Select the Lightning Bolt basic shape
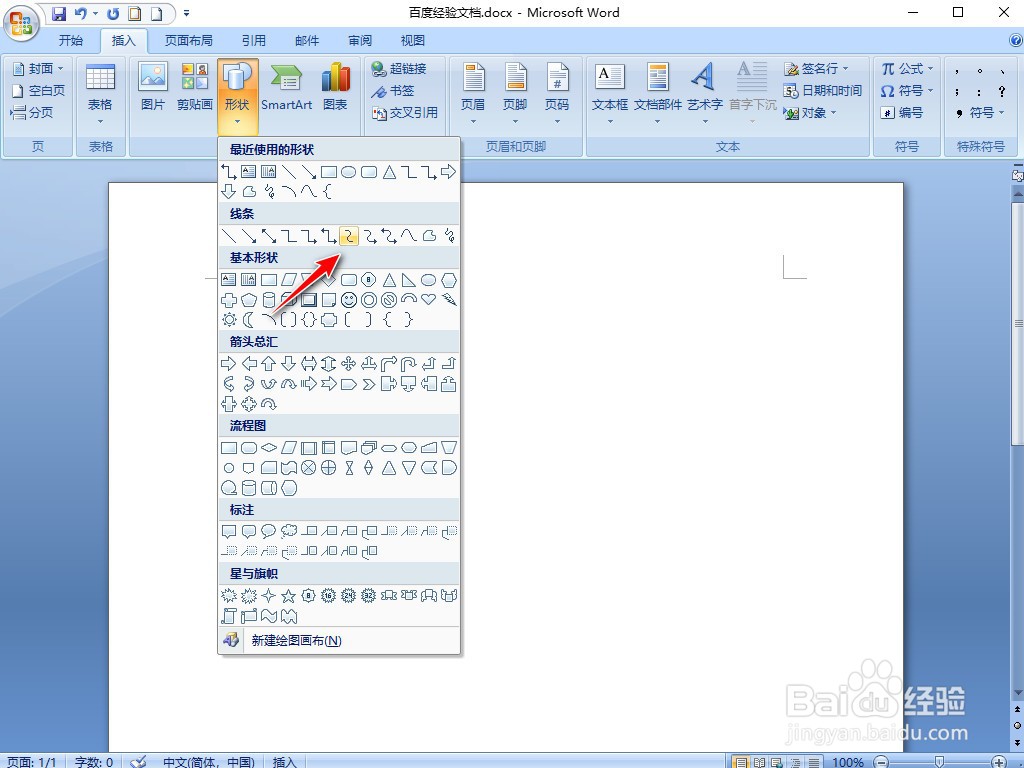The width and height of the screenshot is (1024, 768). point(449,300)
